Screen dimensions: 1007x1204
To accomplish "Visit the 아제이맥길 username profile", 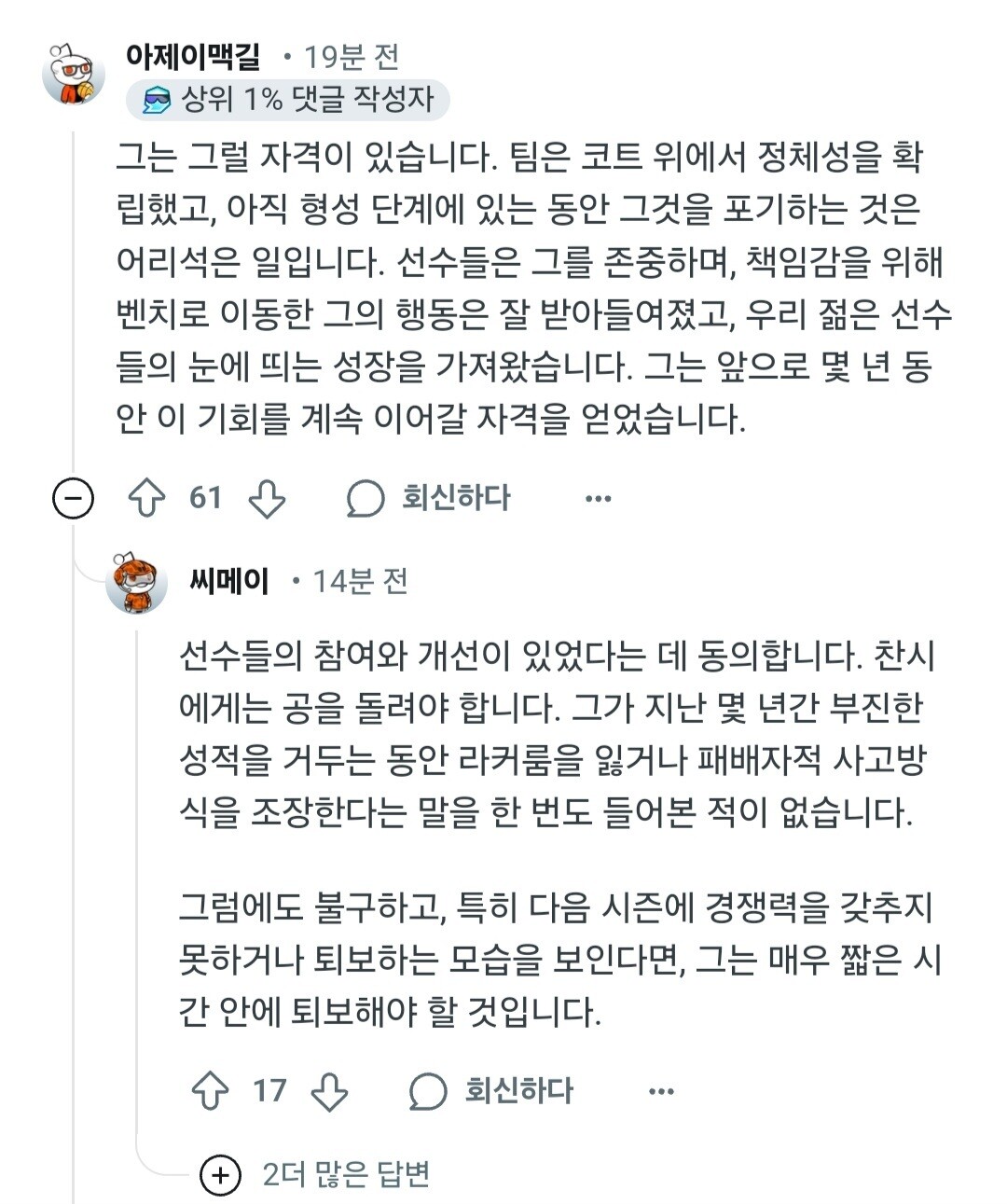I will tap(194, 57).
